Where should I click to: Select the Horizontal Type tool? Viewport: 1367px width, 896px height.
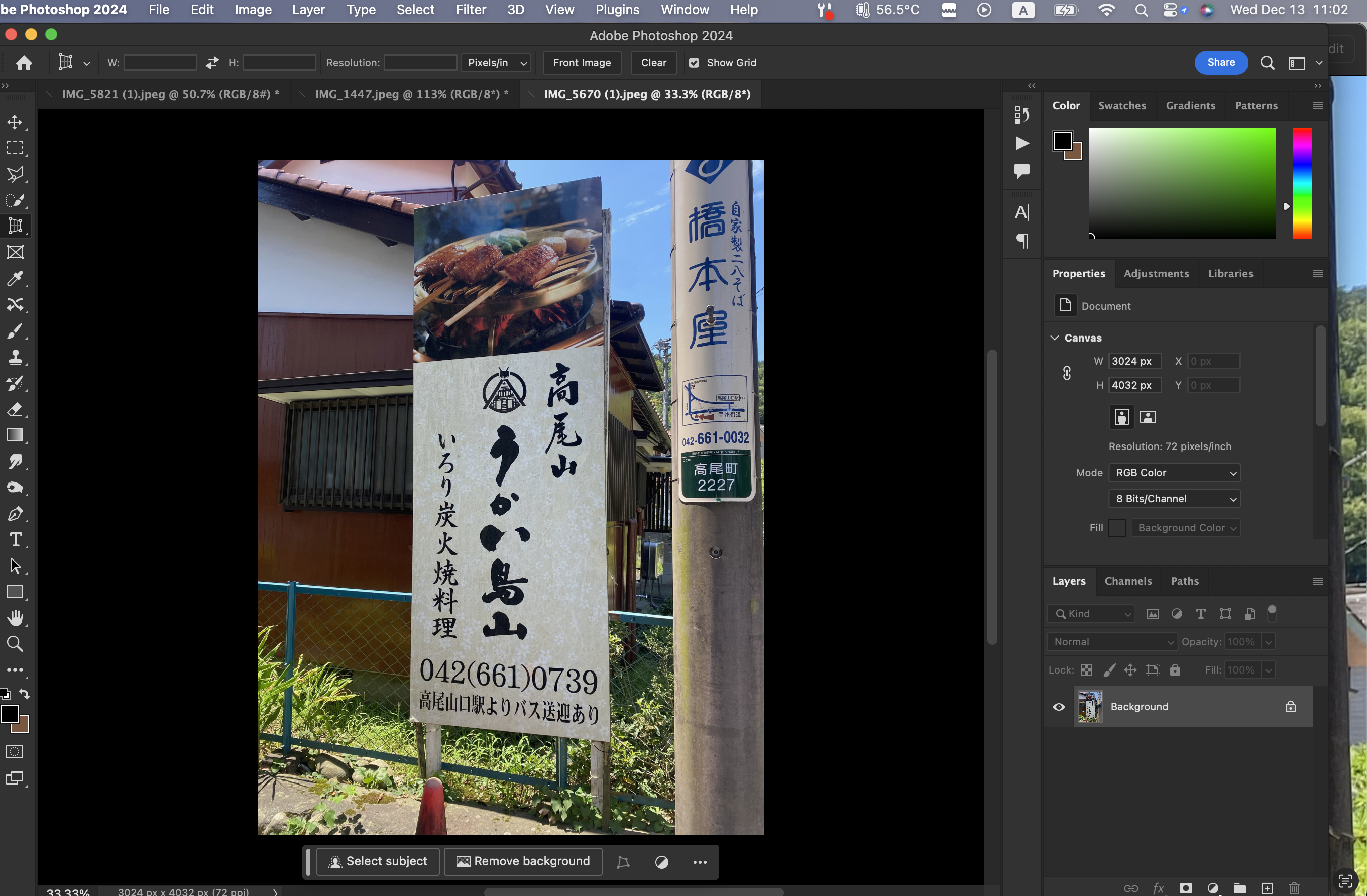(15, 539)
